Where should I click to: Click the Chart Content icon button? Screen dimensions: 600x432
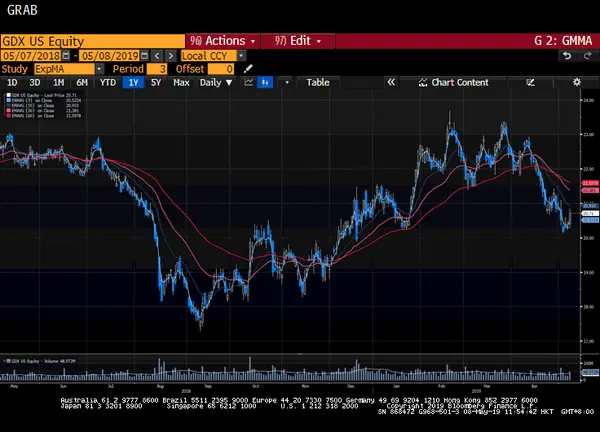point(454,82)
